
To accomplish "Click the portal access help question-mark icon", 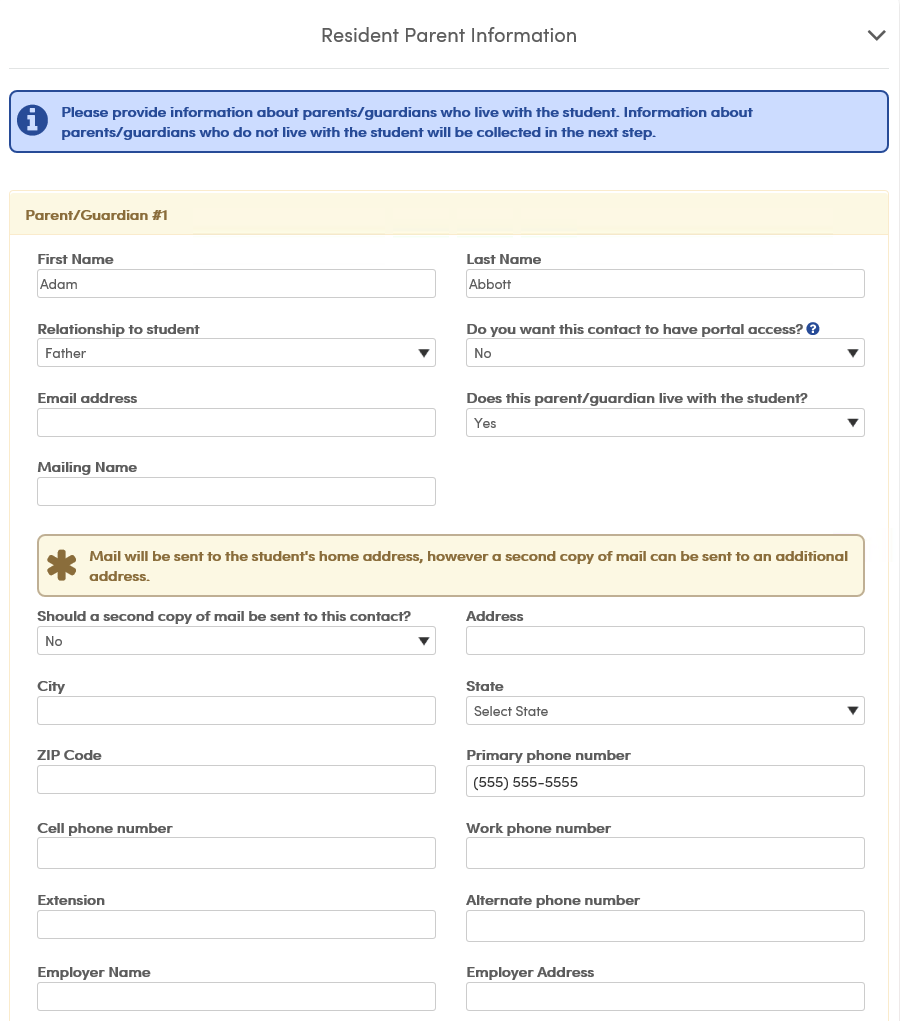I will point(813,329).
